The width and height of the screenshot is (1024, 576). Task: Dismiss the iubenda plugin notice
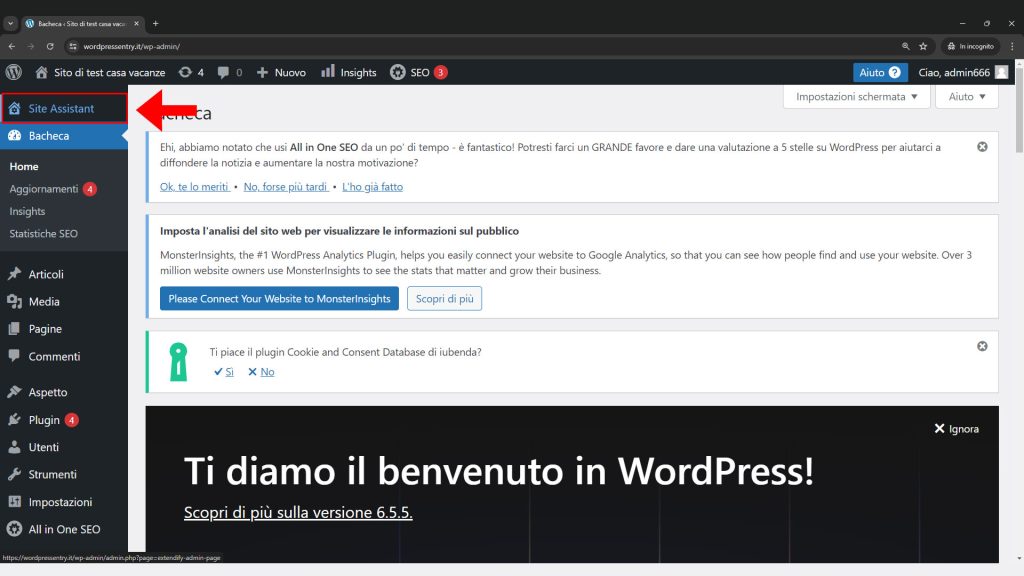982,346
